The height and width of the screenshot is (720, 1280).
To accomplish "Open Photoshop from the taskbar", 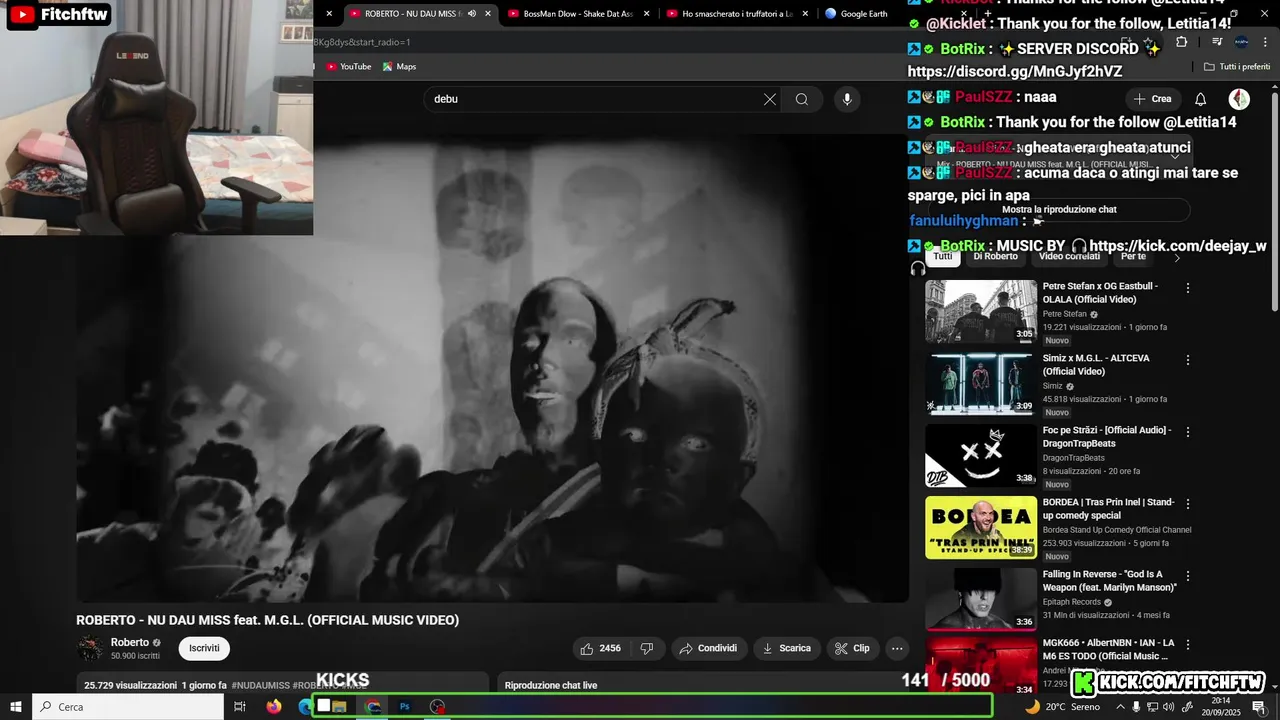I will point(405,706).
